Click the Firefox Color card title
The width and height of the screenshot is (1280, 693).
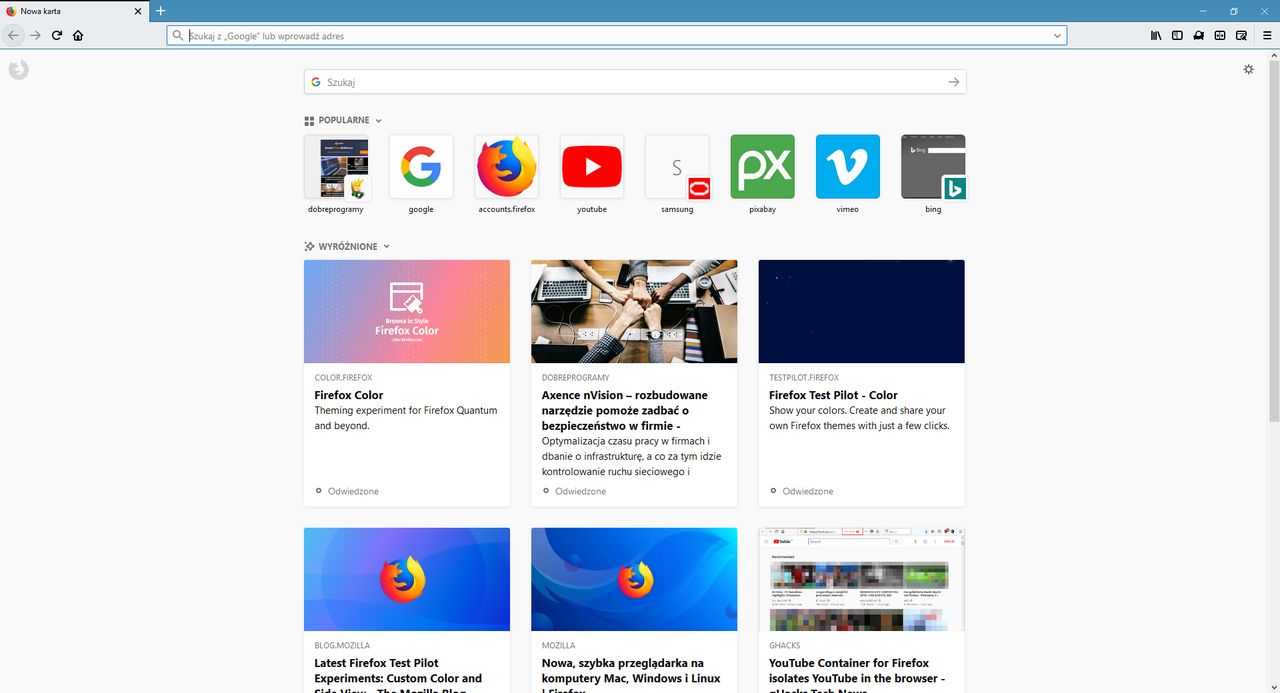point(349,395)
